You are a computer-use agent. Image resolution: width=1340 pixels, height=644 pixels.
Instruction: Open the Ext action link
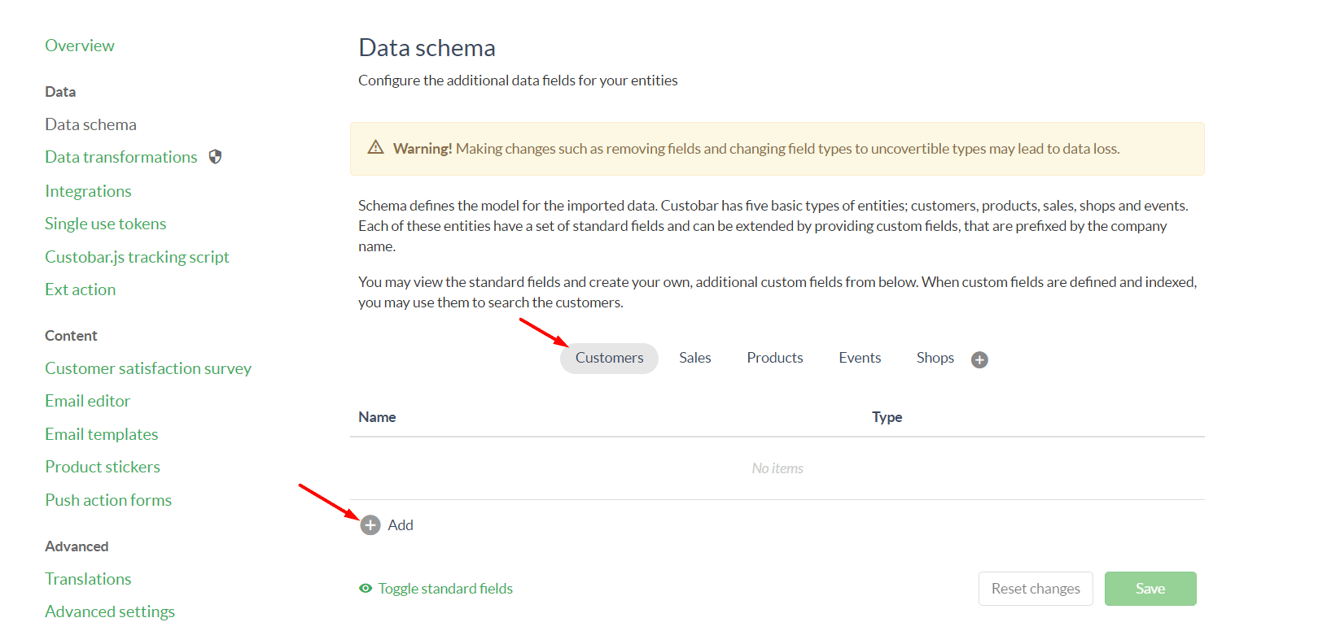click(80, 290)
